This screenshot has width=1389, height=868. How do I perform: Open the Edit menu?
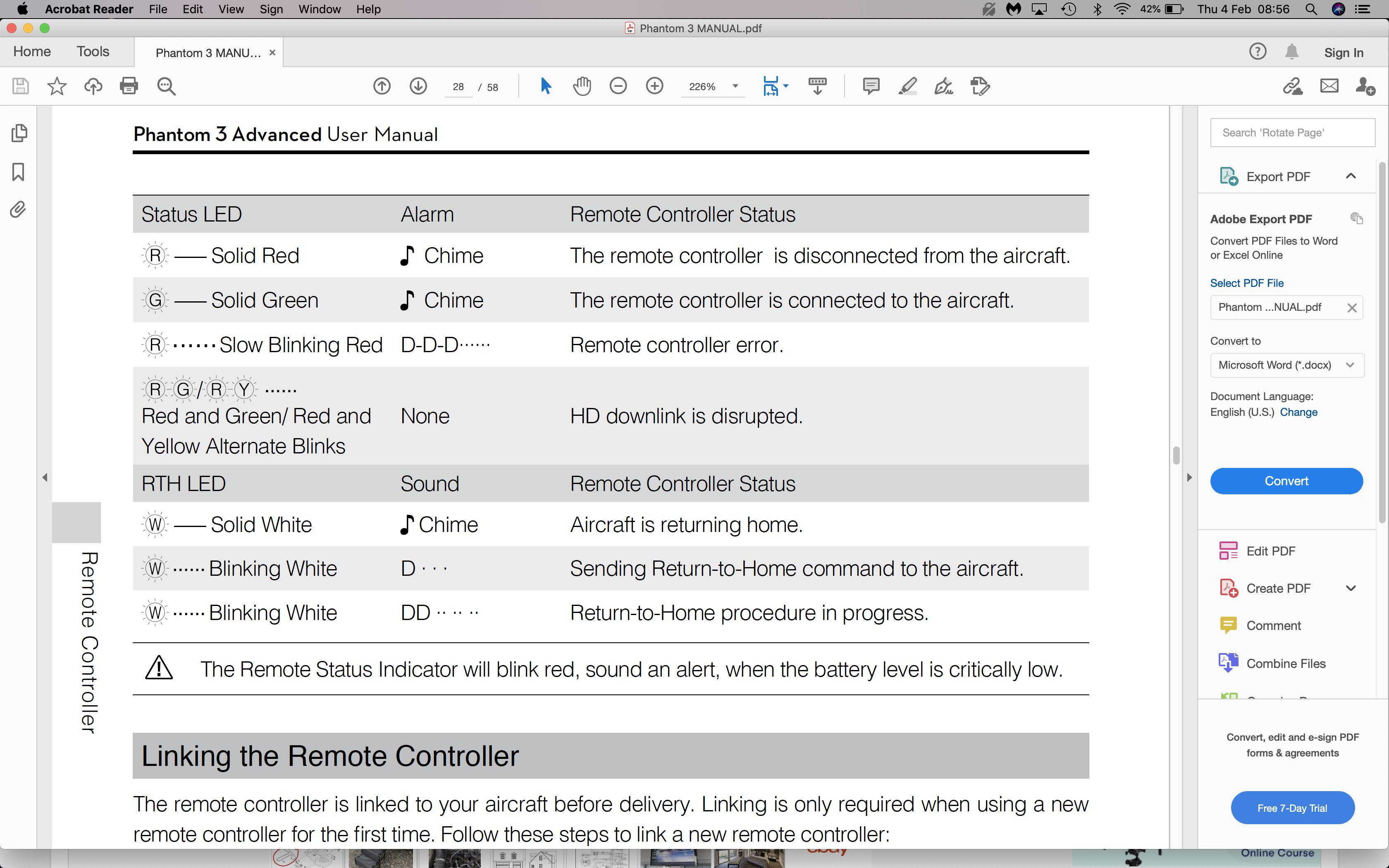click(x=193, y=9)
